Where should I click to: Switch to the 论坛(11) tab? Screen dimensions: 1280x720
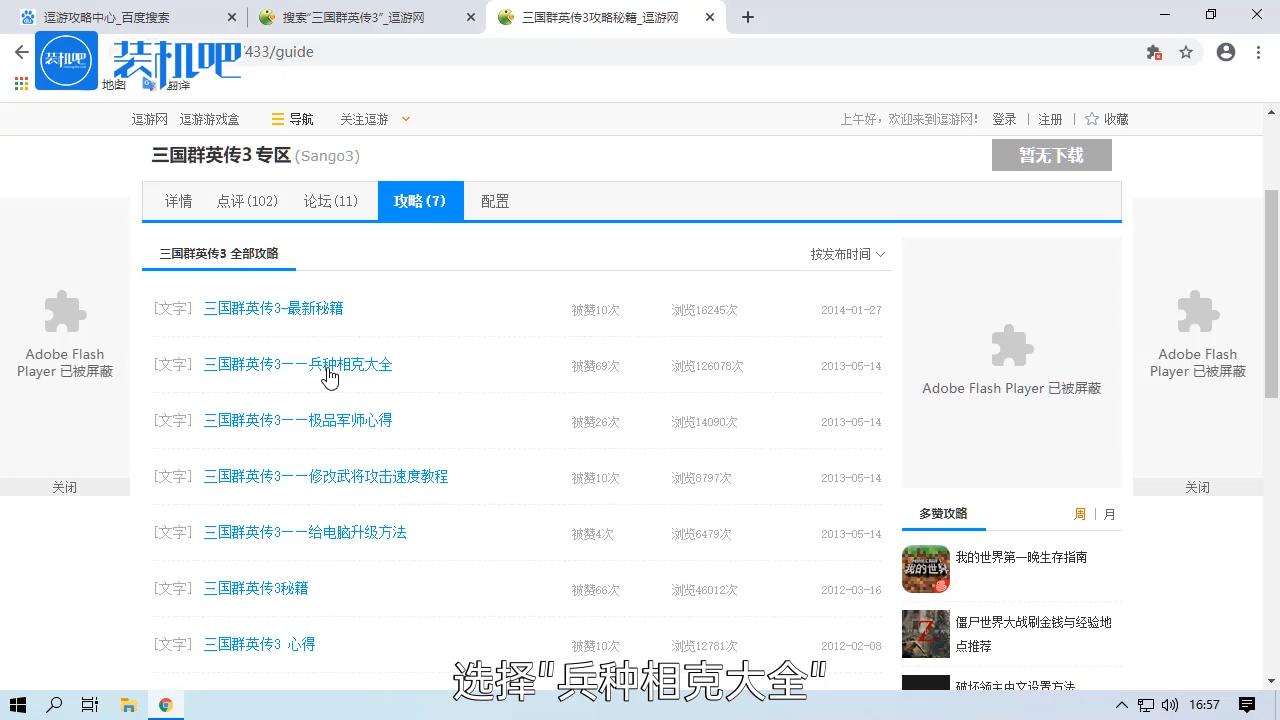(x=331, y=200)
